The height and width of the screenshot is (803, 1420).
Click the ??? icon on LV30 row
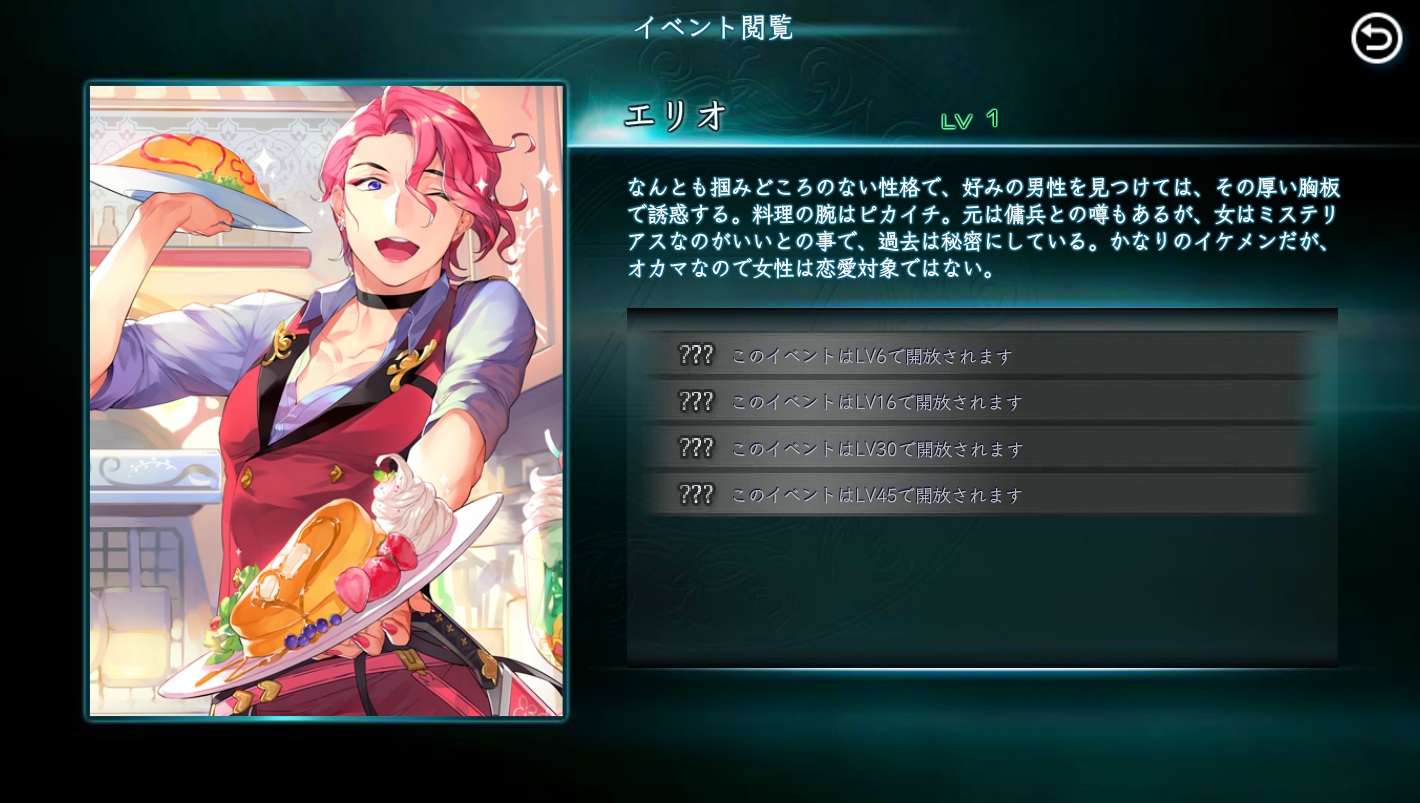tap(696, 448)
